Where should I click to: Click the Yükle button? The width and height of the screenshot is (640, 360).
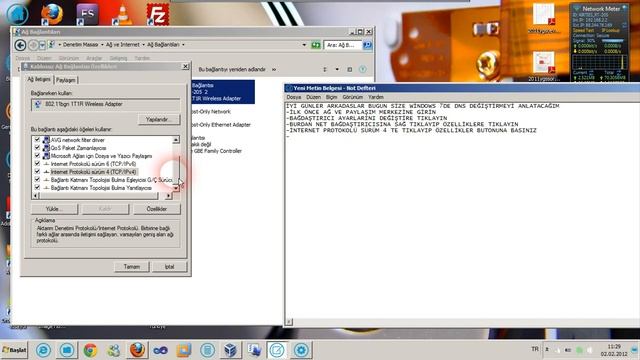(x=54, y=209)
